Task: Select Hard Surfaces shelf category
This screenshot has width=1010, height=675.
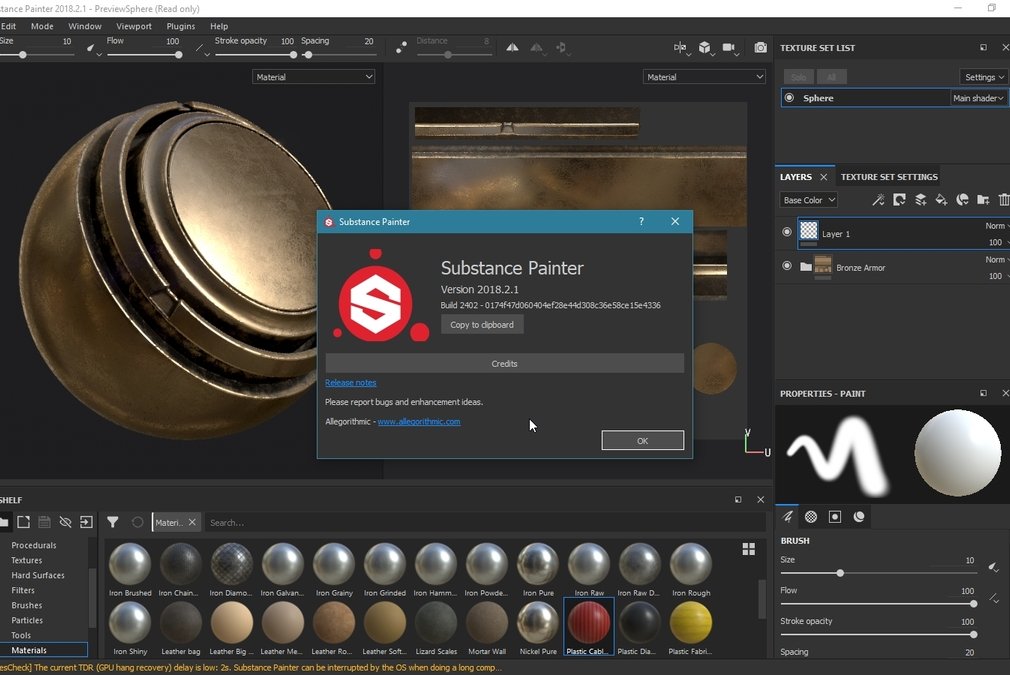Action: point(38,575)
